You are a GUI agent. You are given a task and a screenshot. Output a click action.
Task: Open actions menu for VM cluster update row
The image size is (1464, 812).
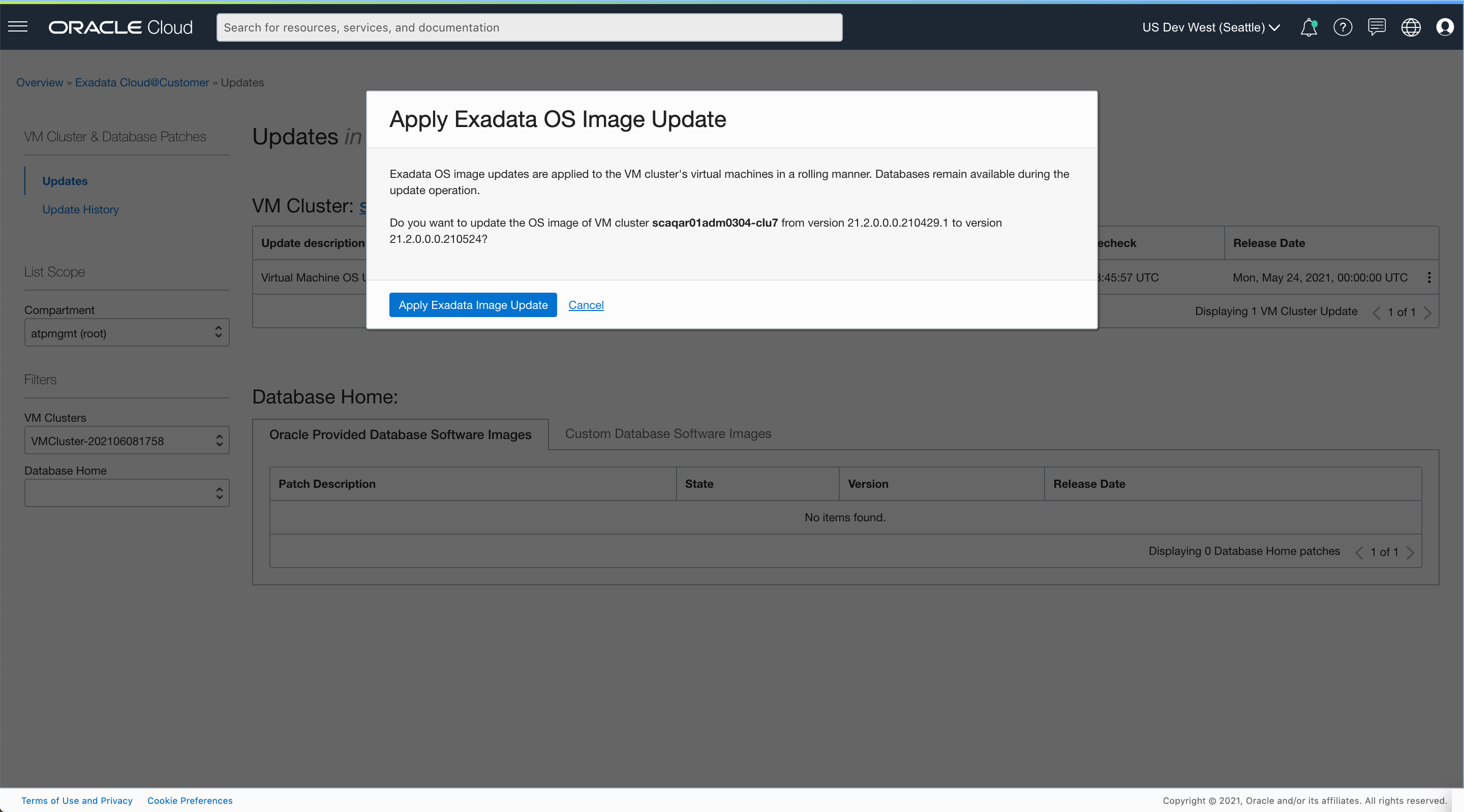[1429, 277]
